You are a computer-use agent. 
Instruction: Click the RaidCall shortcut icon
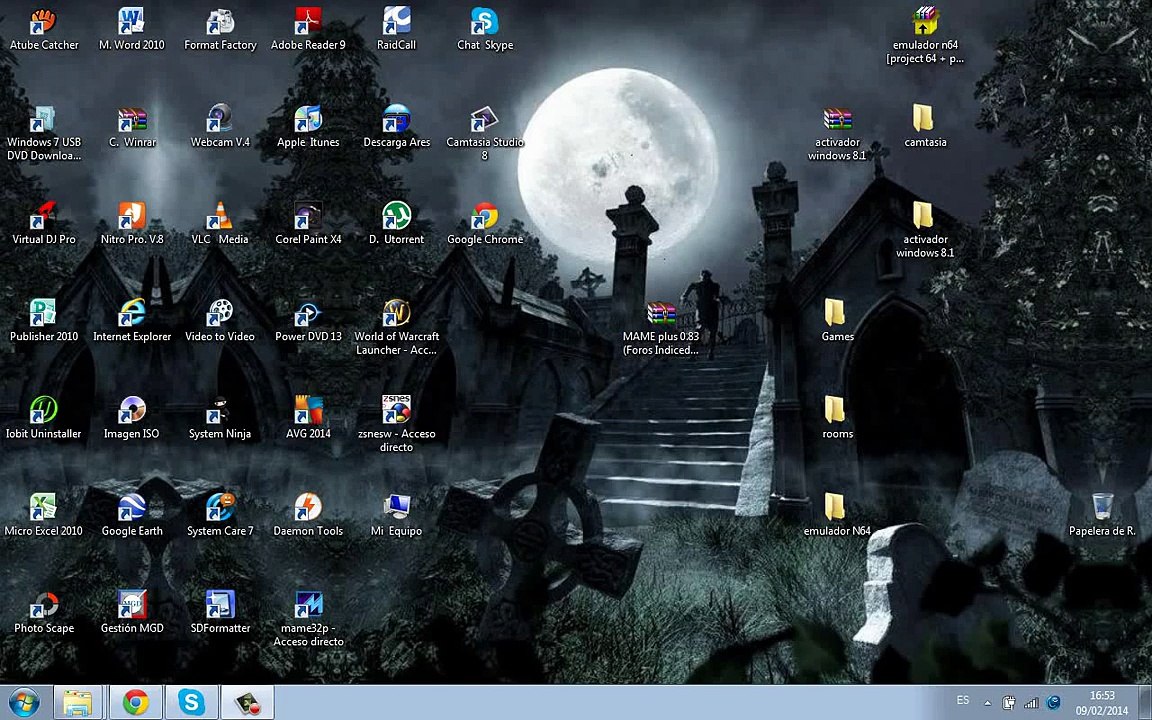pos(396,24)
